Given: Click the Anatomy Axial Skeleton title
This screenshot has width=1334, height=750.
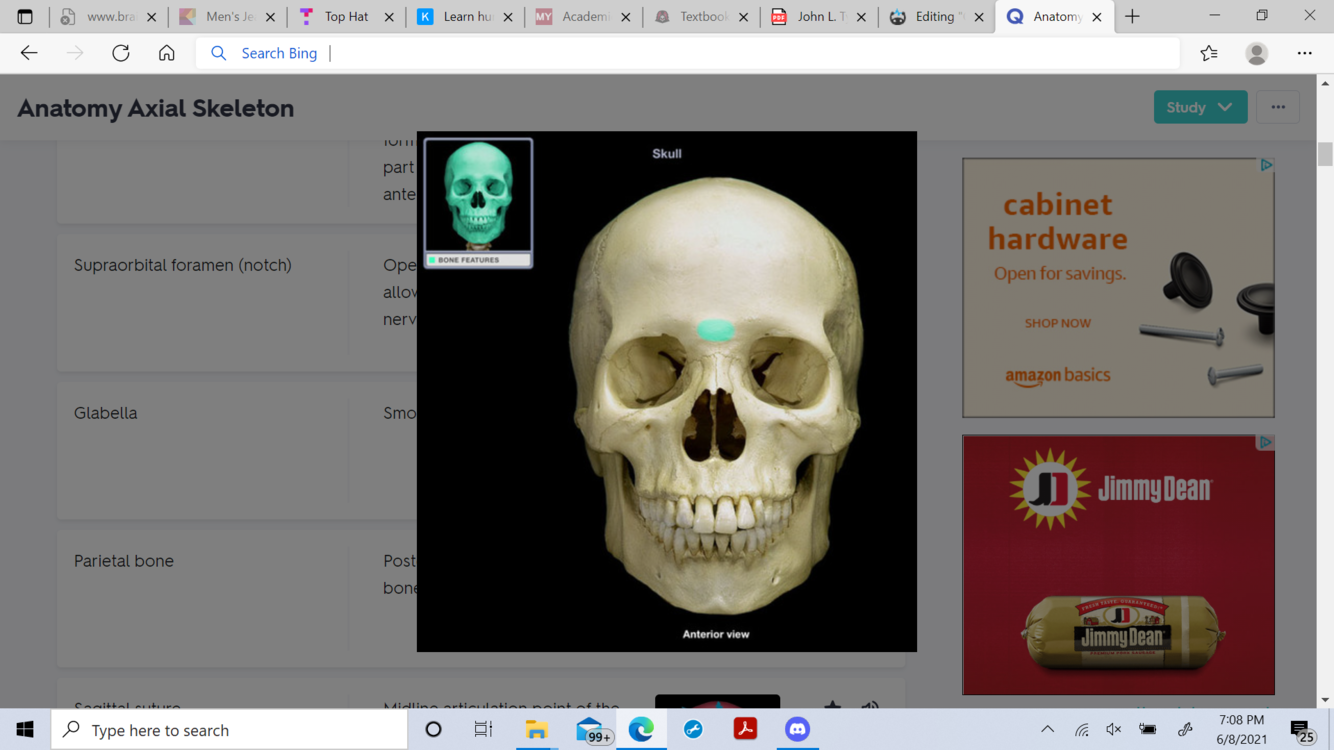Looking at the screenshot, I should pyautogui.click(x=156, y=108).
